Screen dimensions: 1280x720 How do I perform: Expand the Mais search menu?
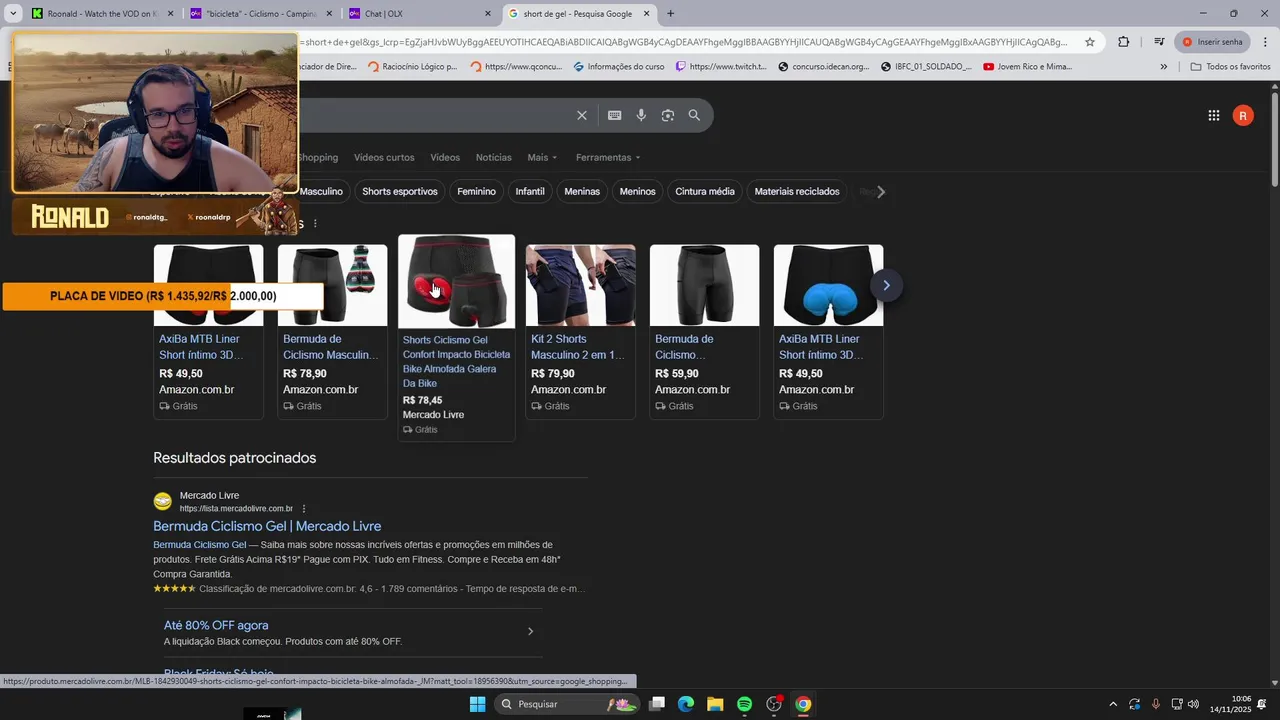click(x=542, y=157)
